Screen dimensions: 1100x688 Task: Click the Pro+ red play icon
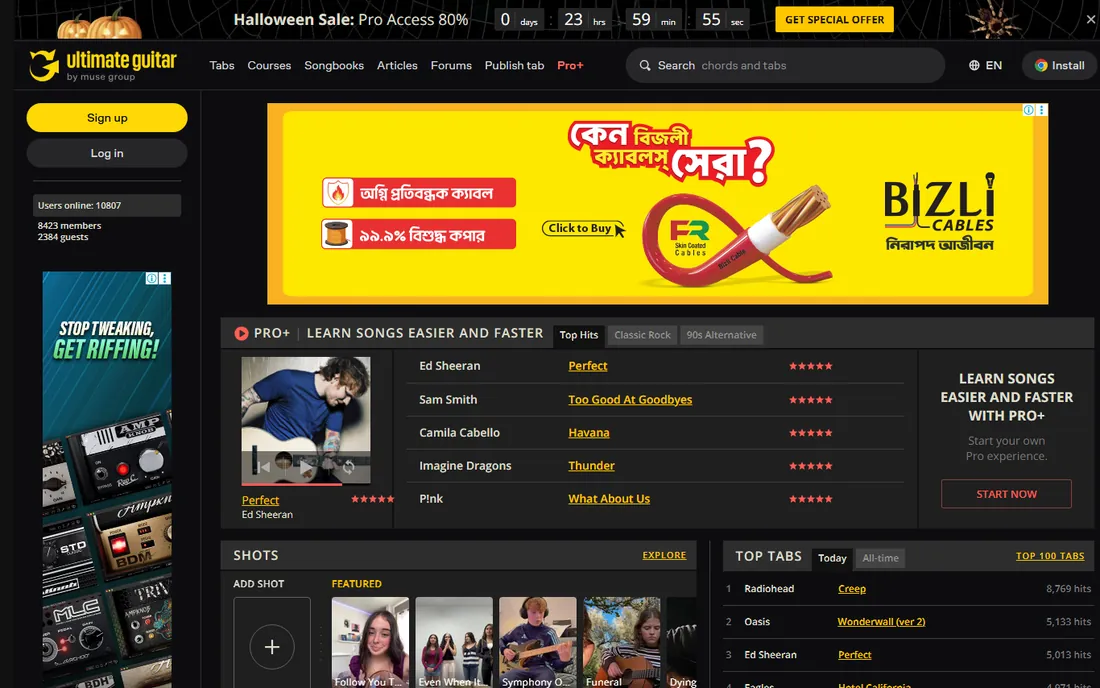241,333
